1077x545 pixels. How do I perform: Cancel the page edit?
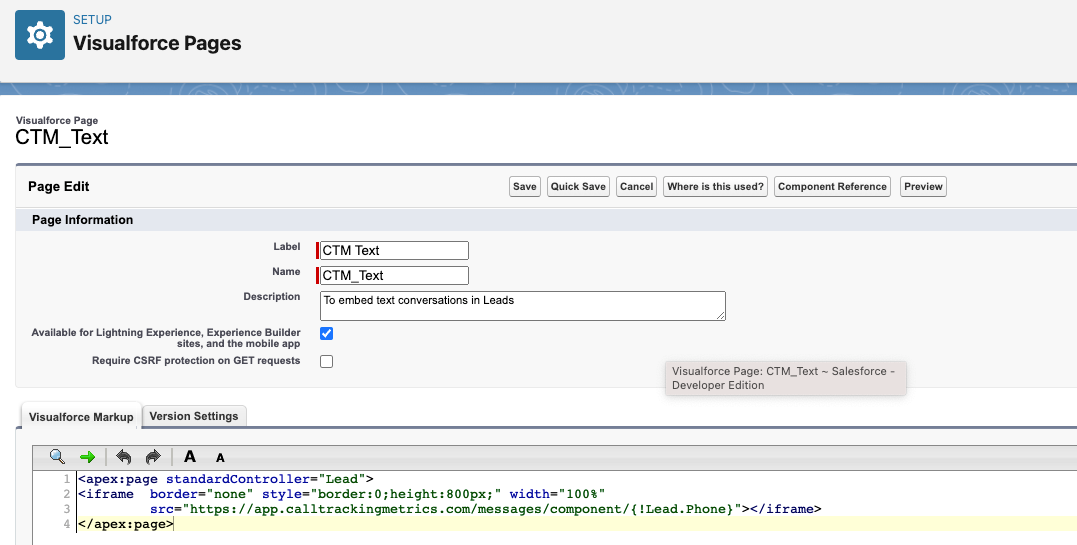(637, 186)
